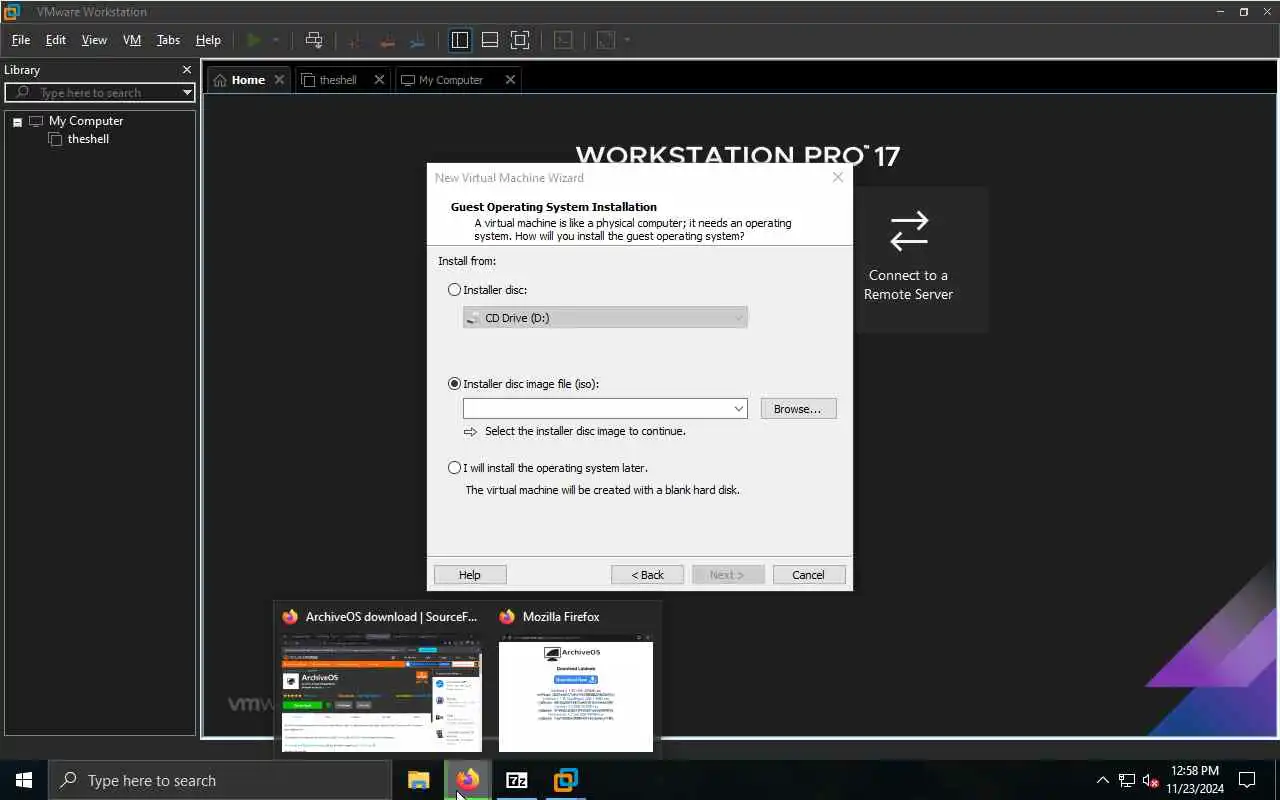Image resolution: width=1280 pixels, height=800 pixels.
Task: Open the Tabs menu
Action: pos(169,40)
